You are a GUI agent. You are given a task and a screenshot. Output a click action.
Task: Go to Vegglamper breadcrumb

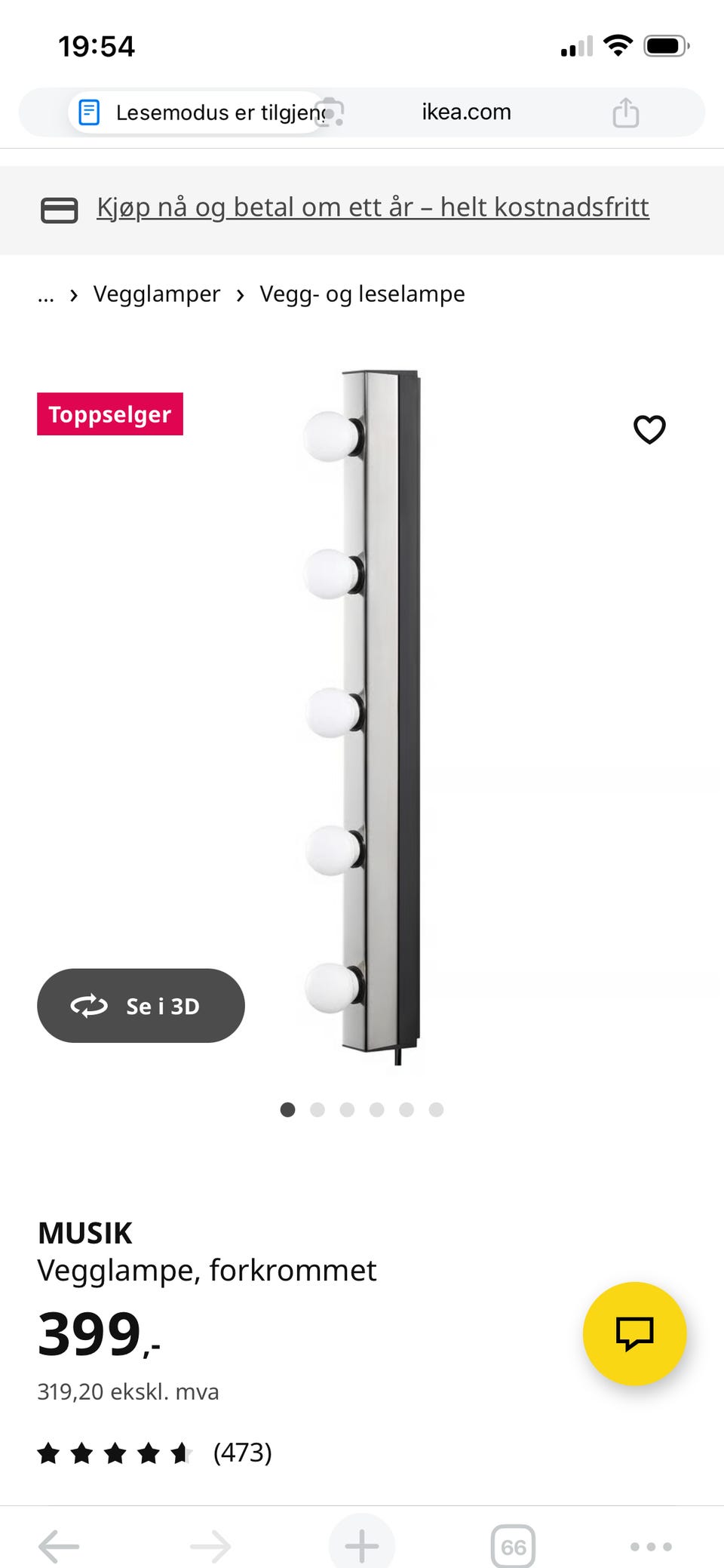click(157, 294)
